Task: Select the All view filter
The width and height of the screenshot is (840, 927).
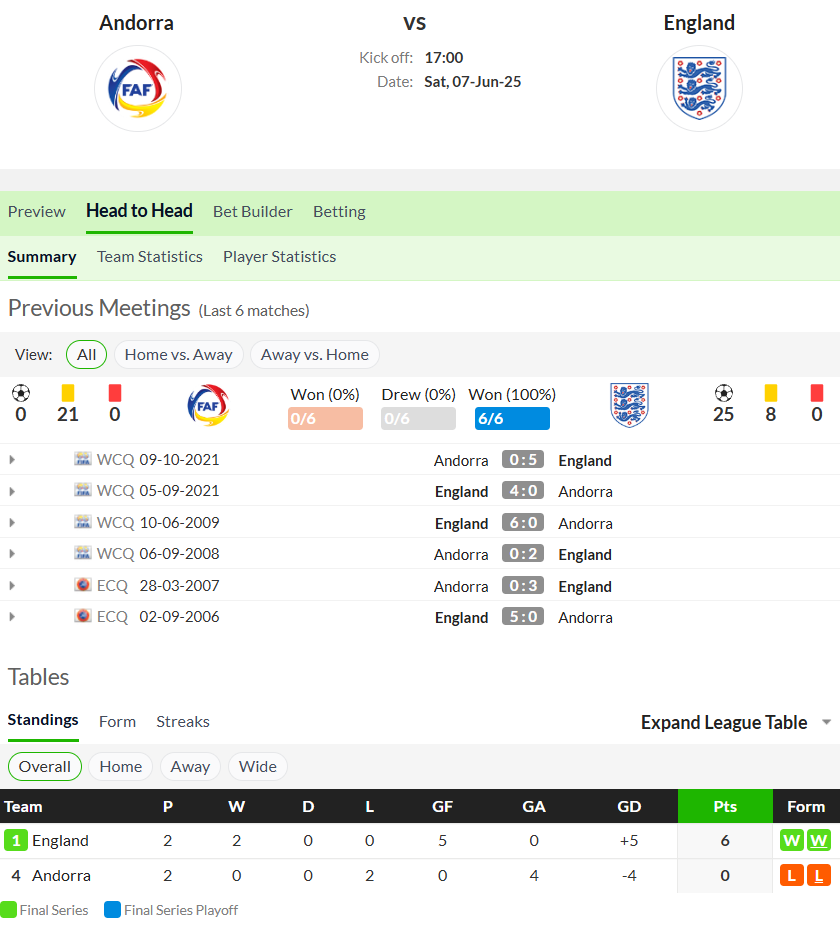Action: (86, 355)
